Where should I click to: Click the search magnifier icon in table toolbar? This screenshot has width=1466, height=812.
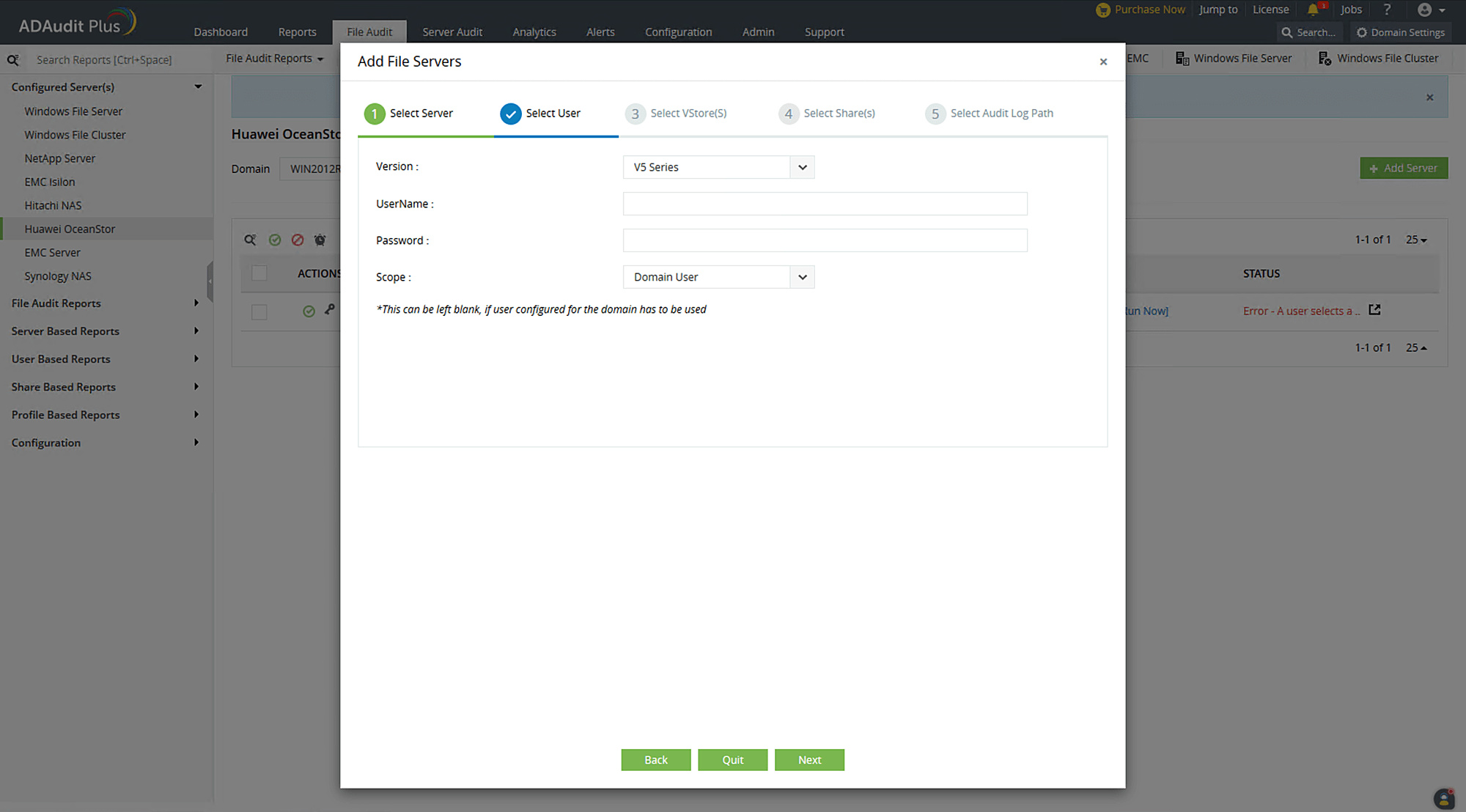pyautogui.click(x=251, y=240)
